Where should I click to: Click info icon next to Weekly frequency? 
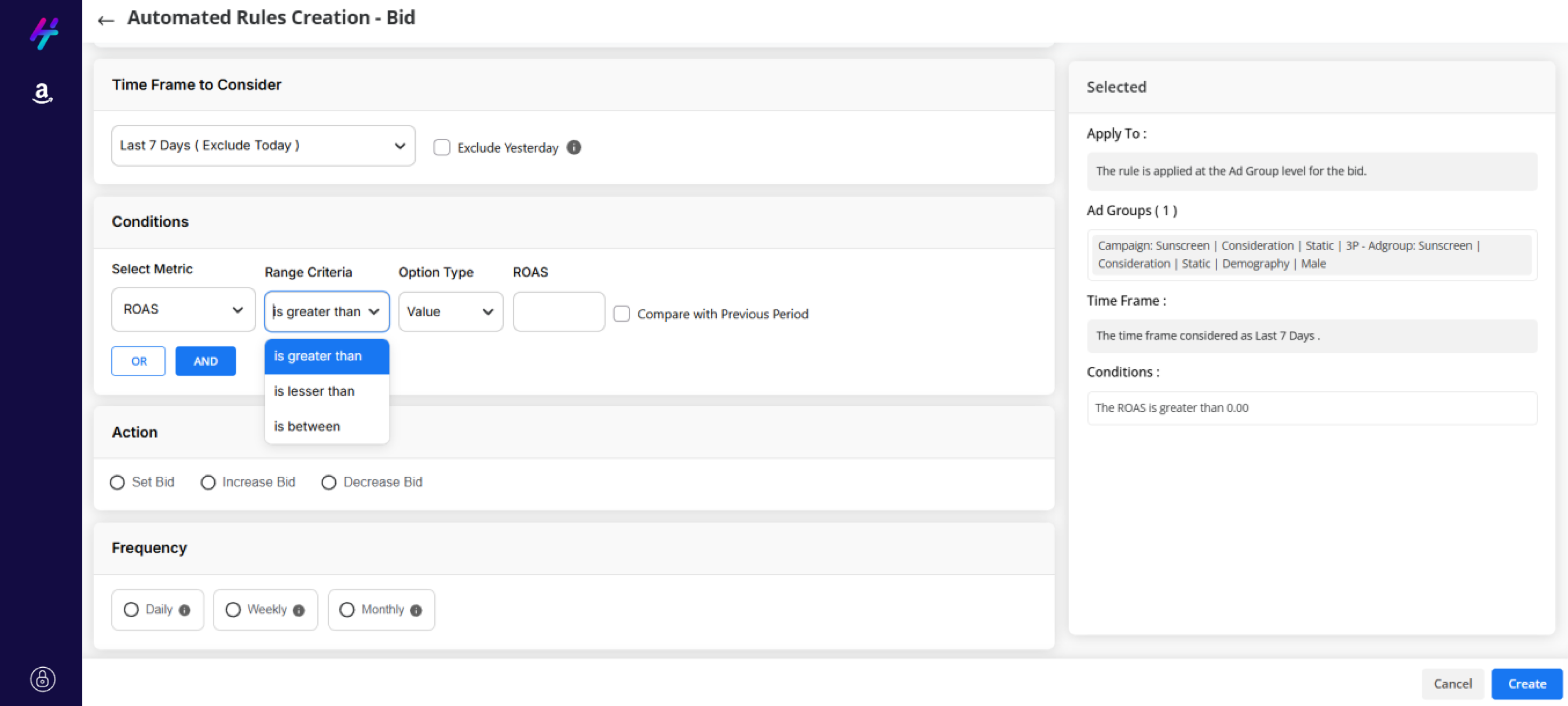click(298, 610)
